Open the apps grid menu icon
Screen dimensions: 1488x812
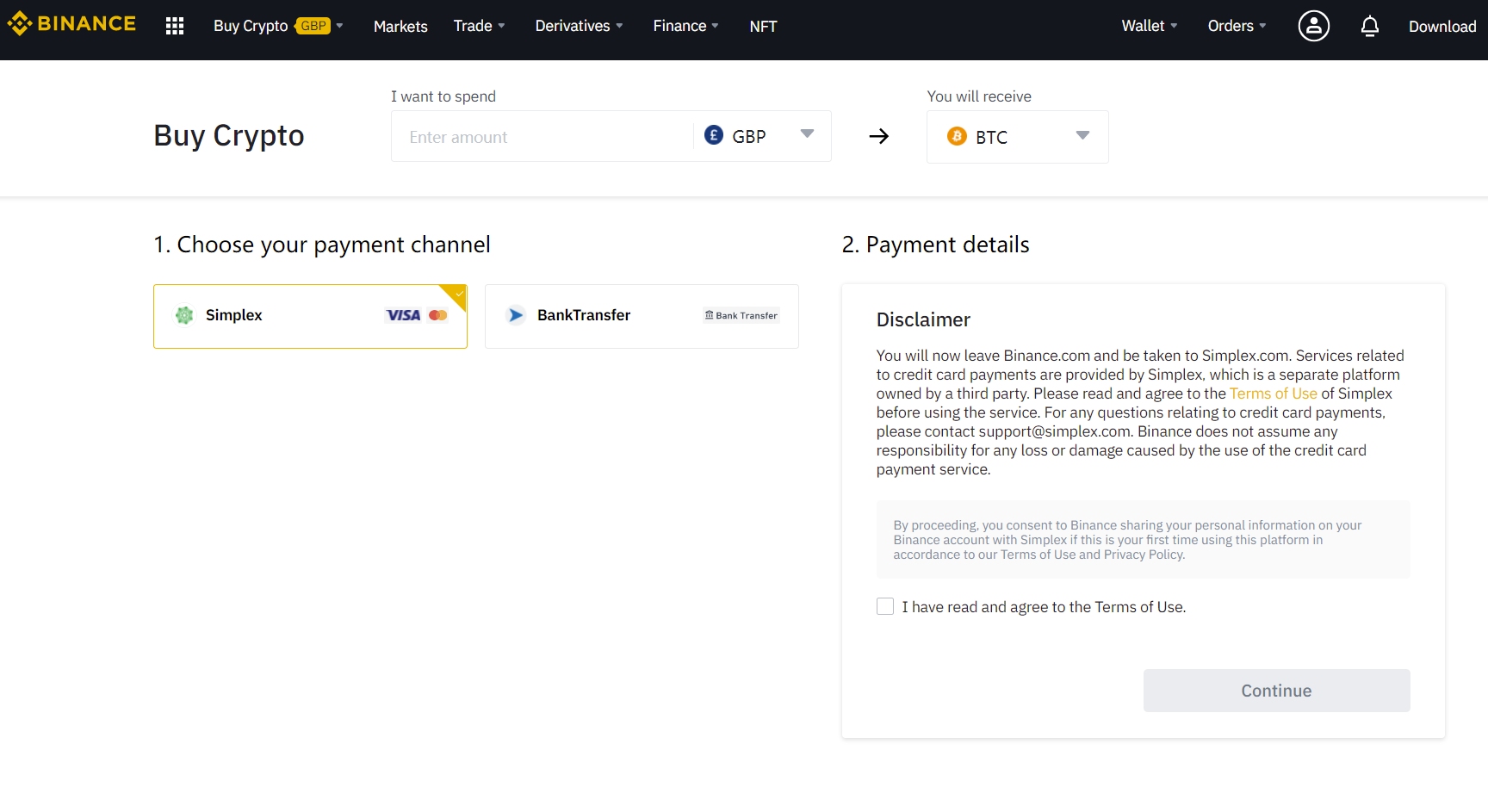coord(175,26)
